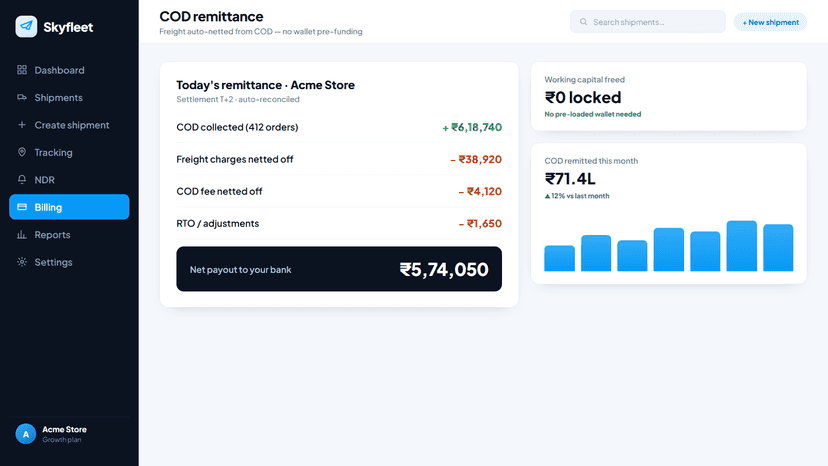
Task: Click the Tracking location pin icon
Action: coord(22,152)
